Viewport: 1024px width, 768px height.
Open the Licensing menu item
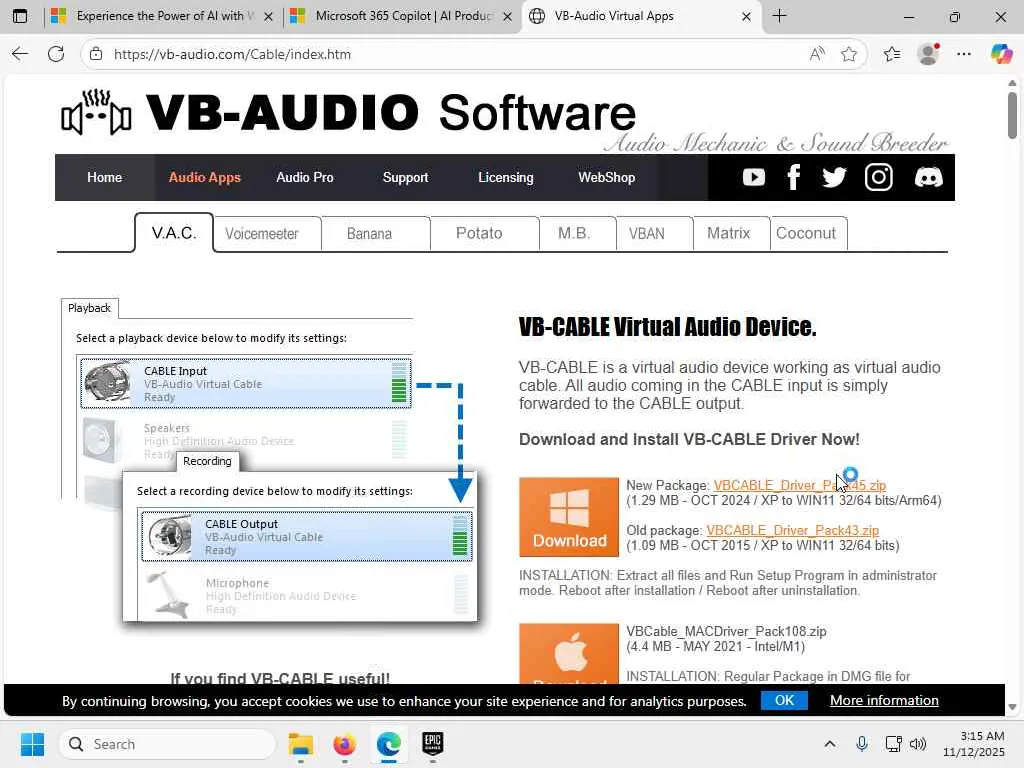point(505,177)
